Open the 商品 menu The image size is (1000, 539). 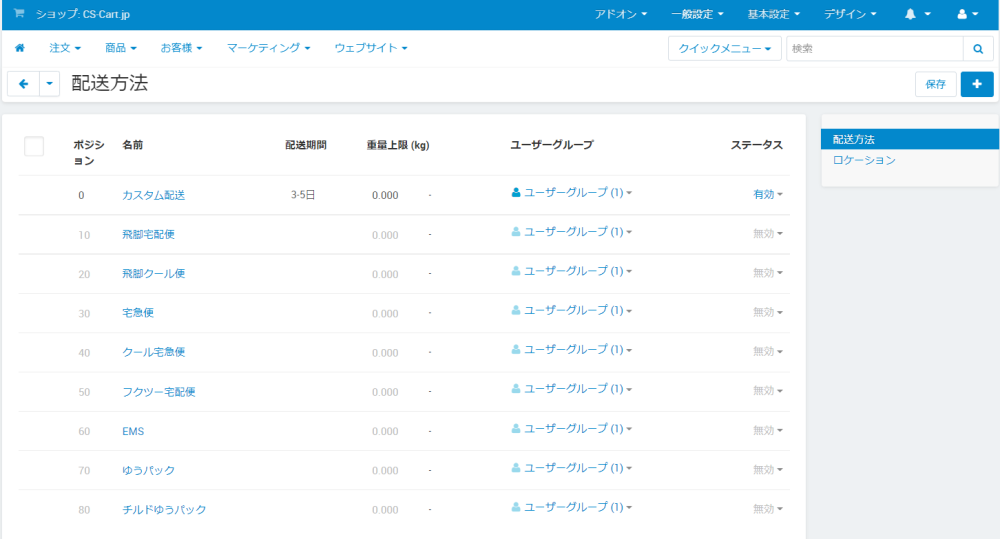(x=121, y=48)
